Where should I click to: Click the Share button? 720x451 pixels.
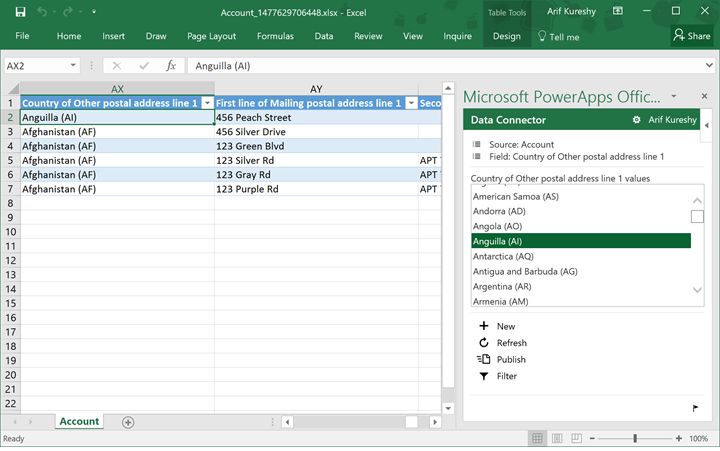click(692, 36)
